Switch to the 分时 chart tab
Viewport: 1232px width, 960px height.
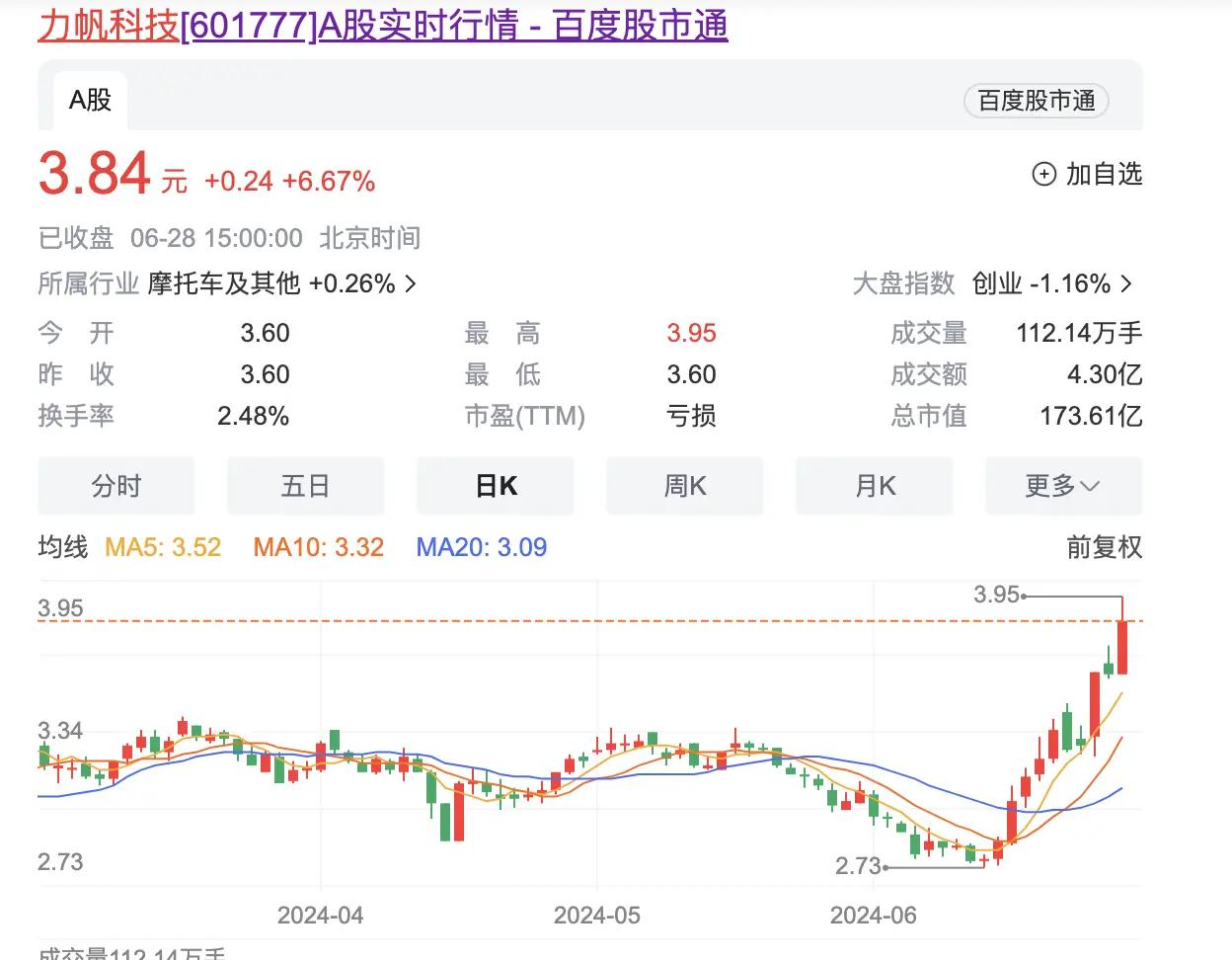coord(116,486)
